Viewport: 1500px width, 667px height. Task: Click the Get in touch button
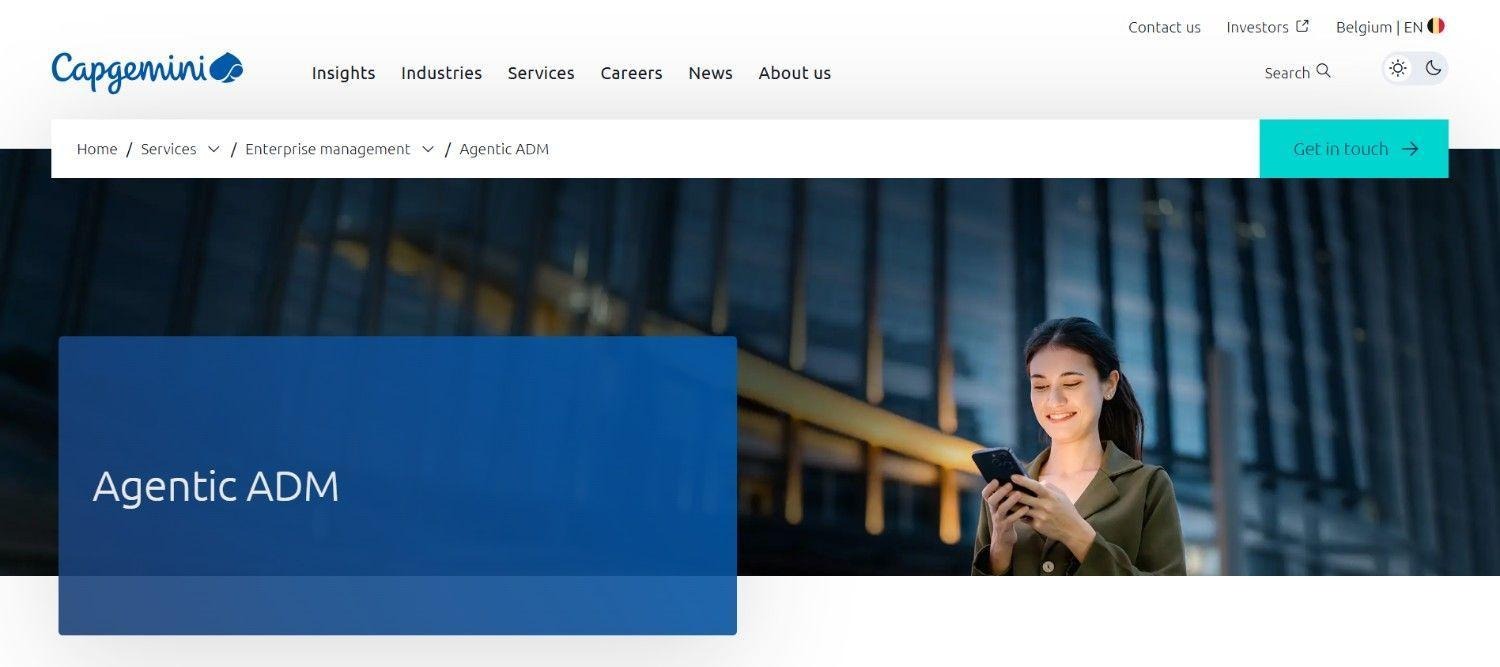pyautogui.click(x=1354, y=149)
